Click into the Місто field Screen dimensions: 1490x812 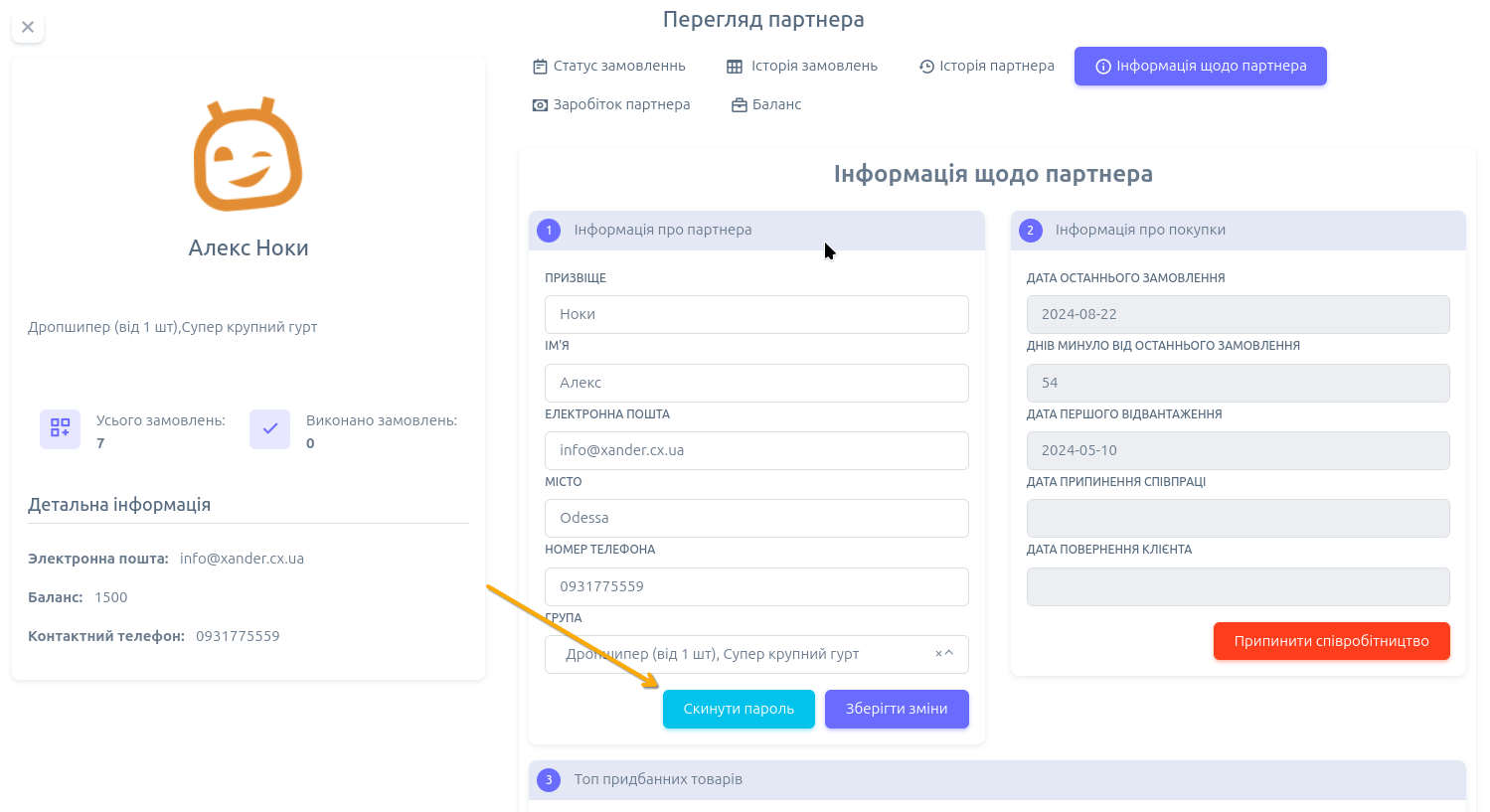[755, 518]
